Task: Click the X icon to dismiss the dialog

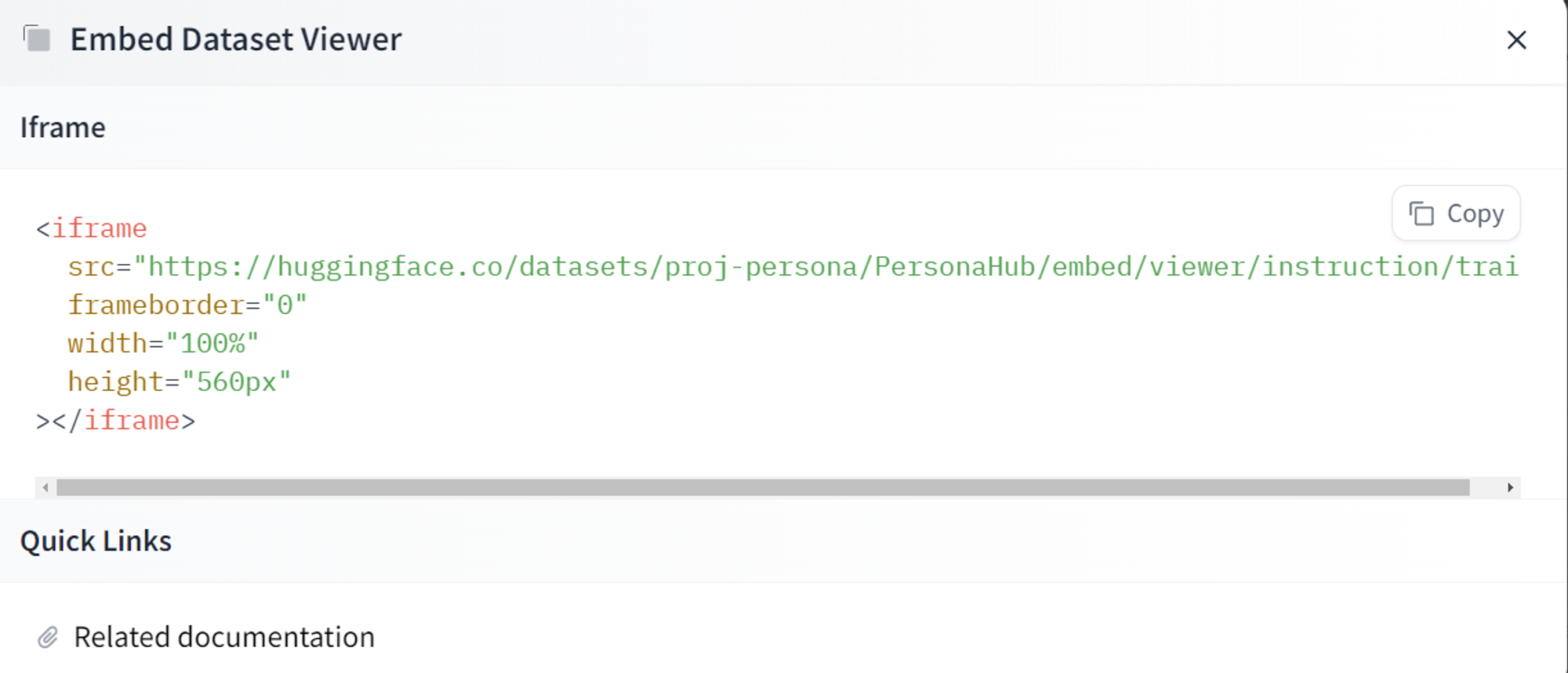Action: pos(1518,39)
